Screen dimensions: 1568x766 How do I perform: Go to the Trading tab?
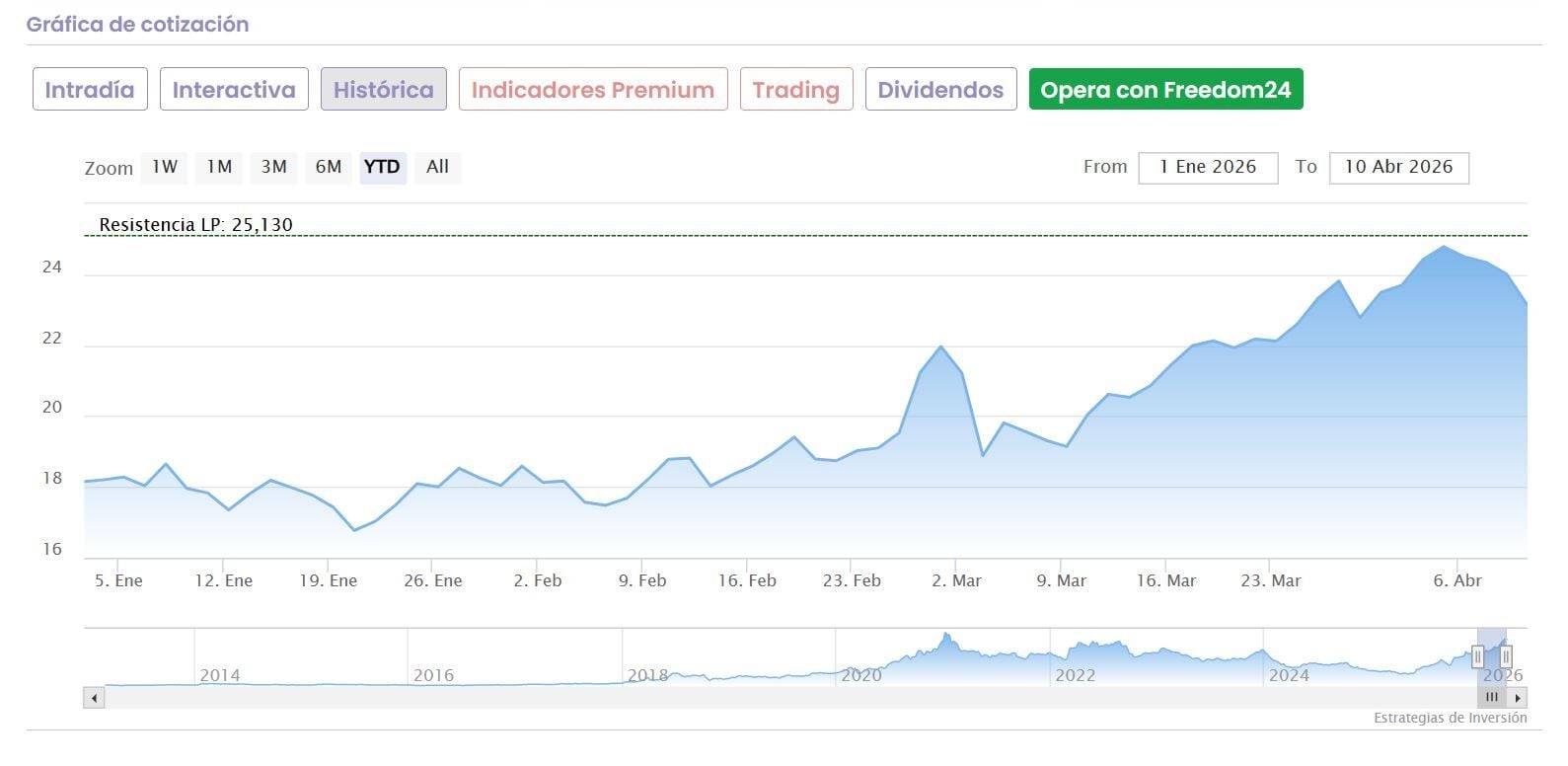pyautogui.click(x=795, y=90)
